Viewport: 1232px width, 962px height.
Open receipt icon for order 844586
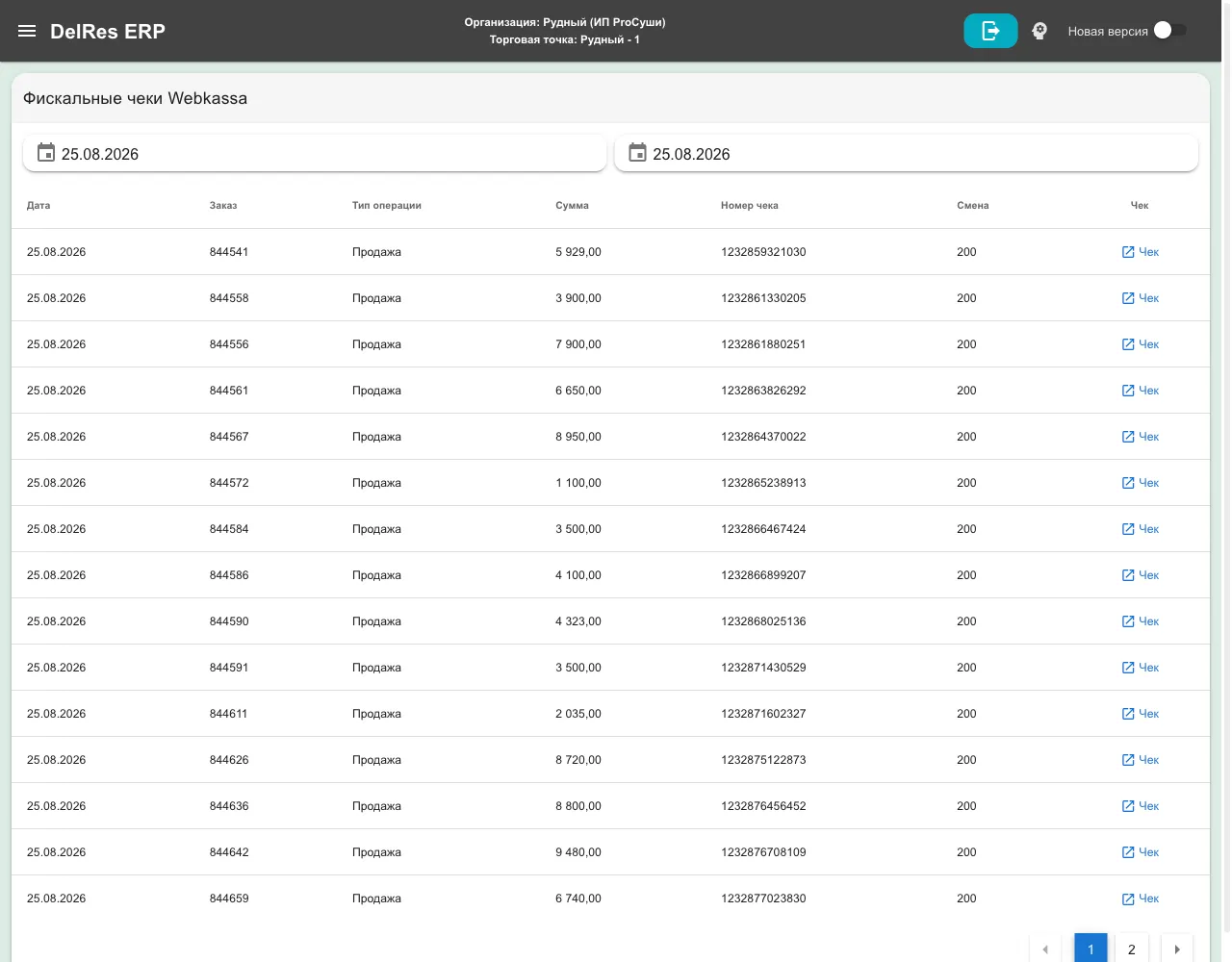(1128, 575)
